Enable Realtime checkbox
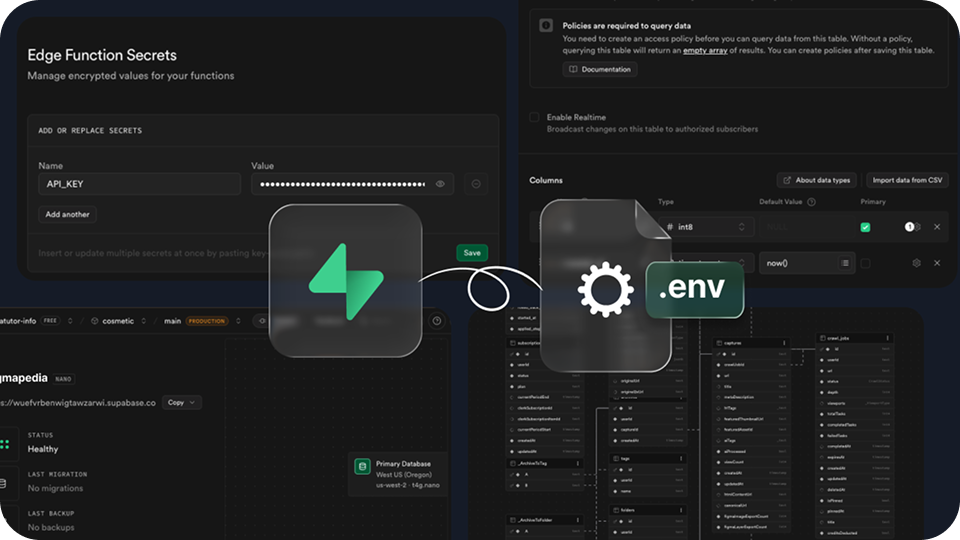Screen dimensions: 960x540 (x=534, y=117)
